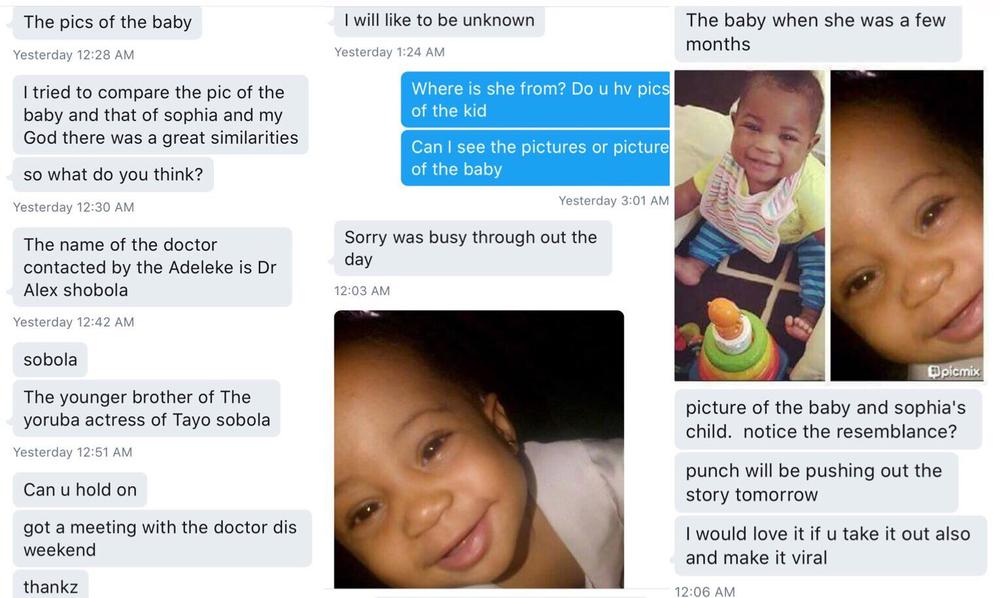Viewport: 1000px width, 598px height.
Task: Select 'Sorry was busy through out the day'
Action: pyautogui.click(x=473, y=248)
